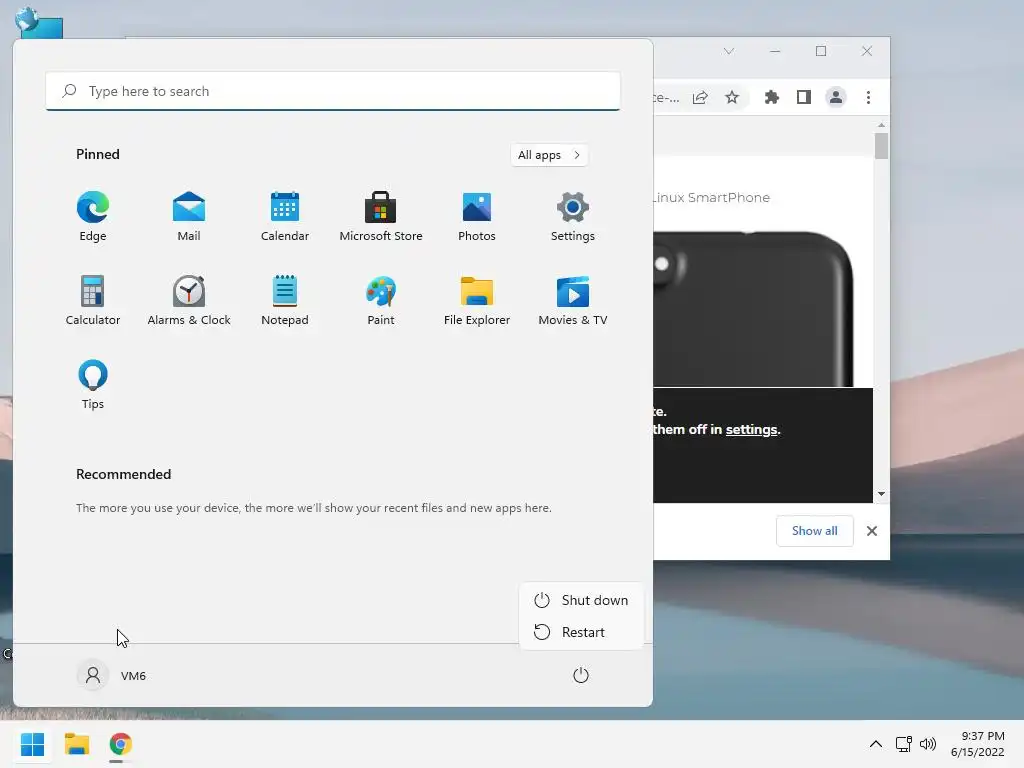Open the VM6 user account menu
1024x768 pixels.
click(112, 675)
